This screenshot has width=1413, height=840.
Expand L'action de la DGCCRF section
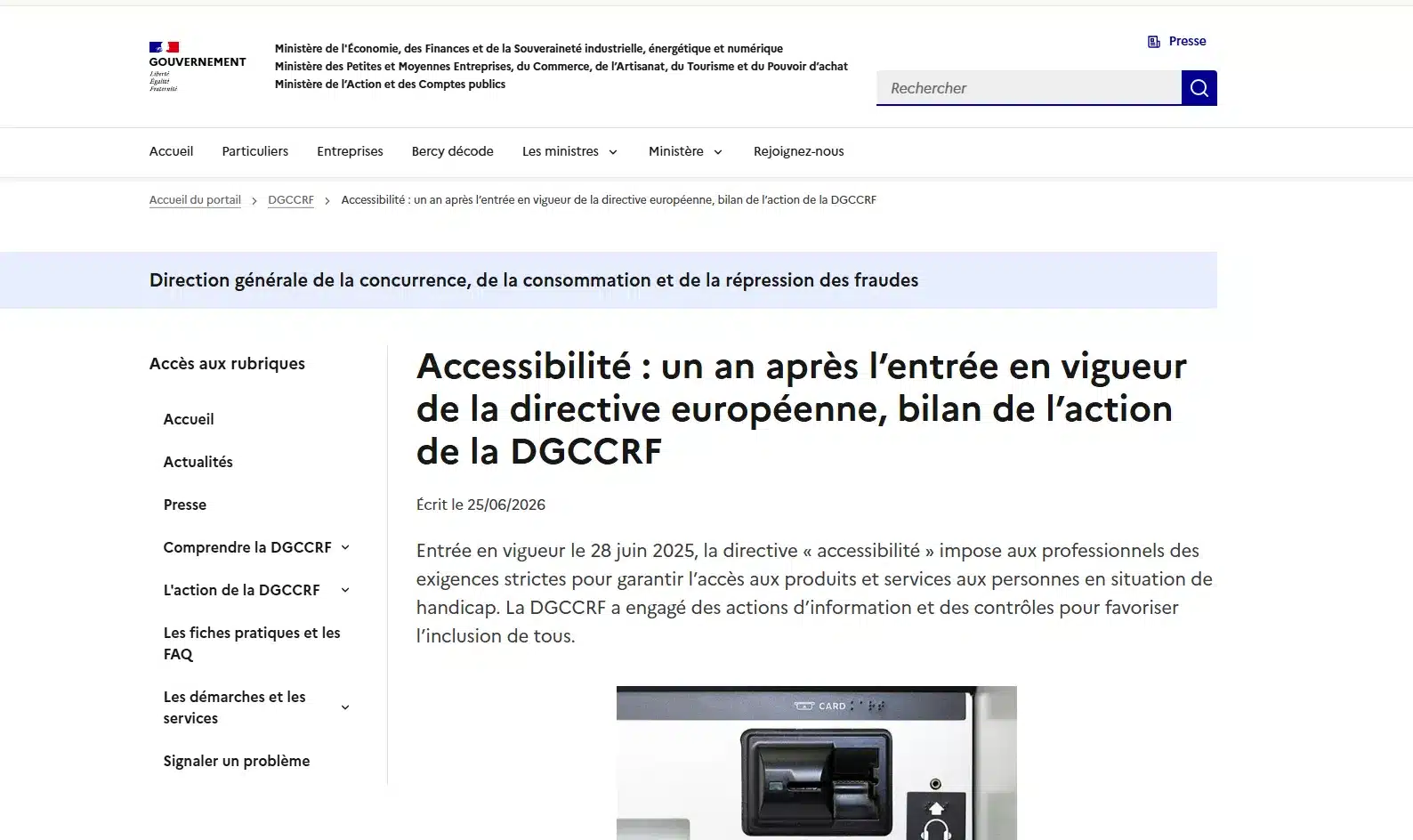(x=257, y=590)
